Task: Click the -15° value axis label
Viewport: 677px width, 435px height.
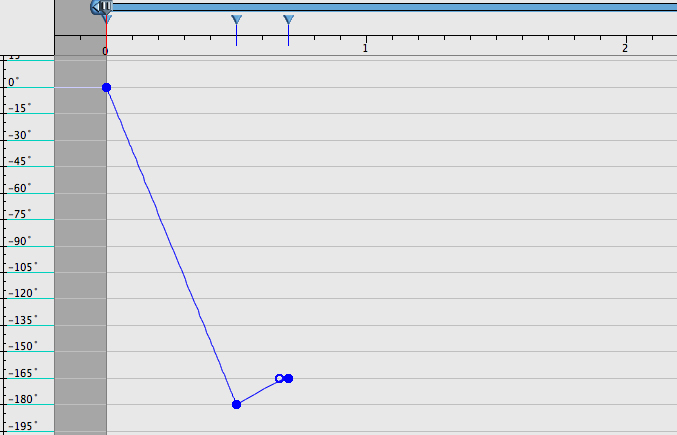Action: (x=20, y=108)
